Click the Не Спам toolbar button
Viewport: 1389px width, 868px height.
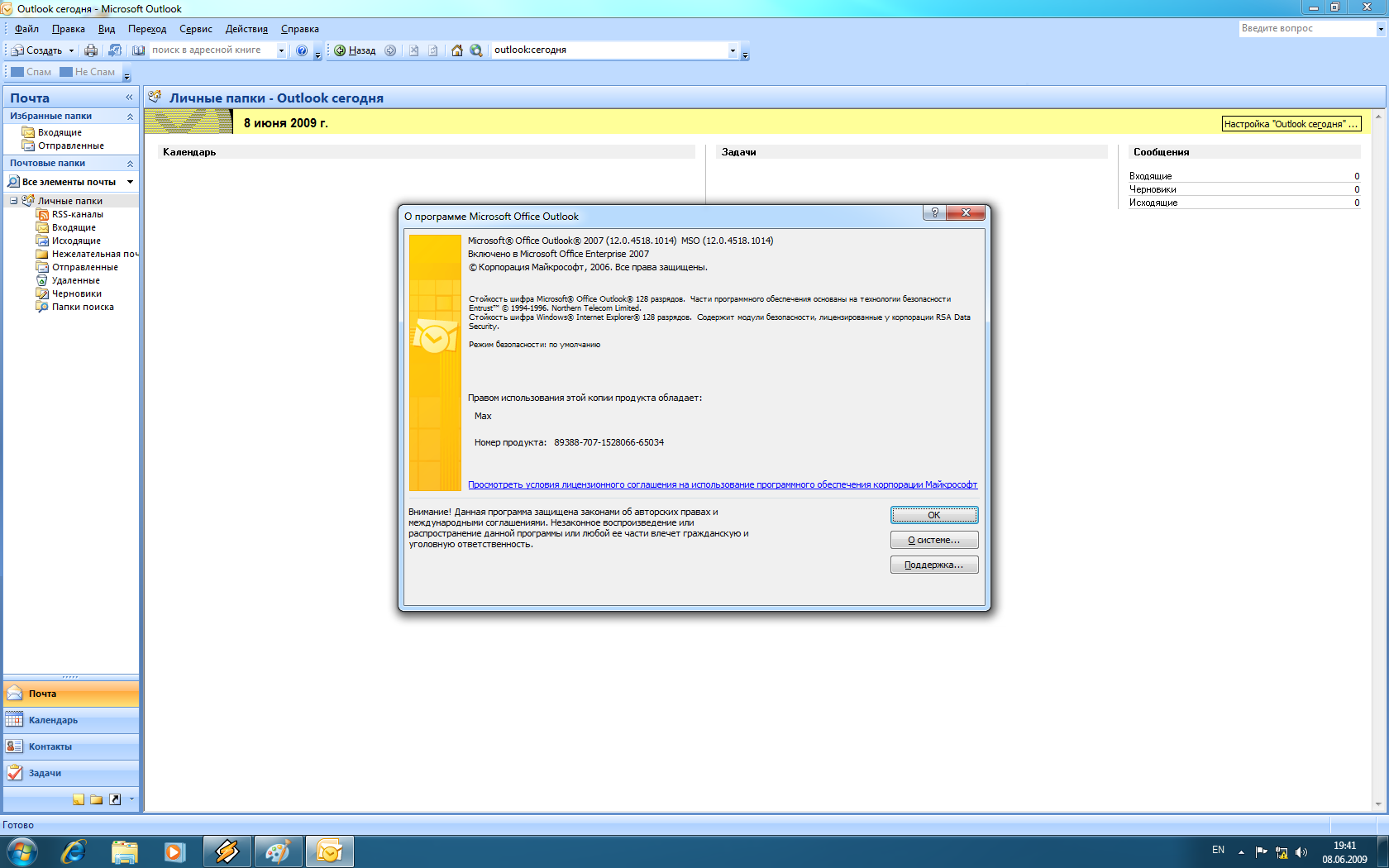point(88,72)
